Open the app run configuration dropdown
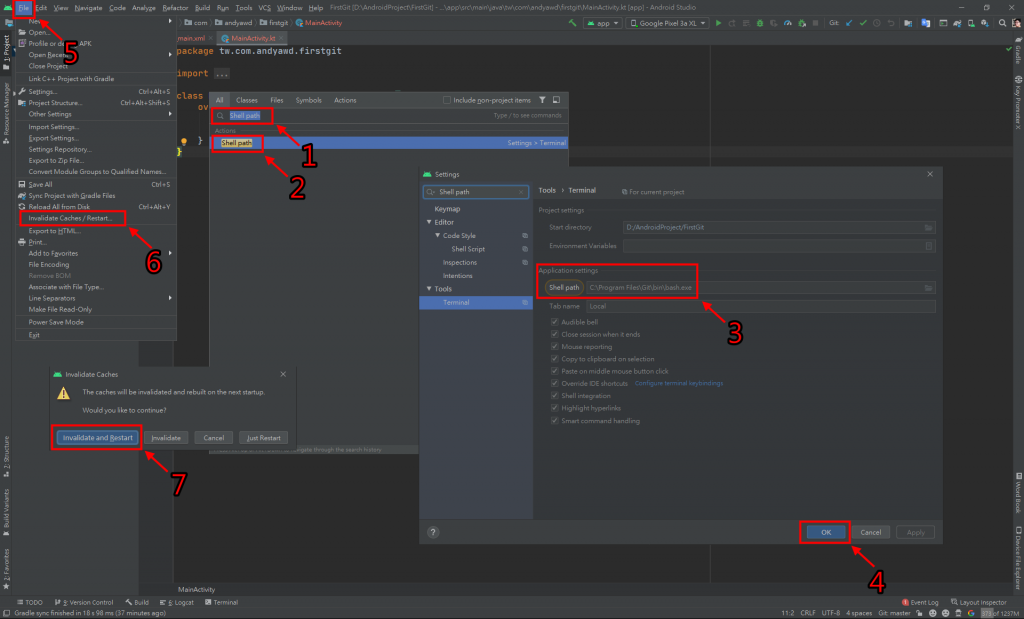Viewport: 1024px width, 619px height. click(x=603, y=23)
